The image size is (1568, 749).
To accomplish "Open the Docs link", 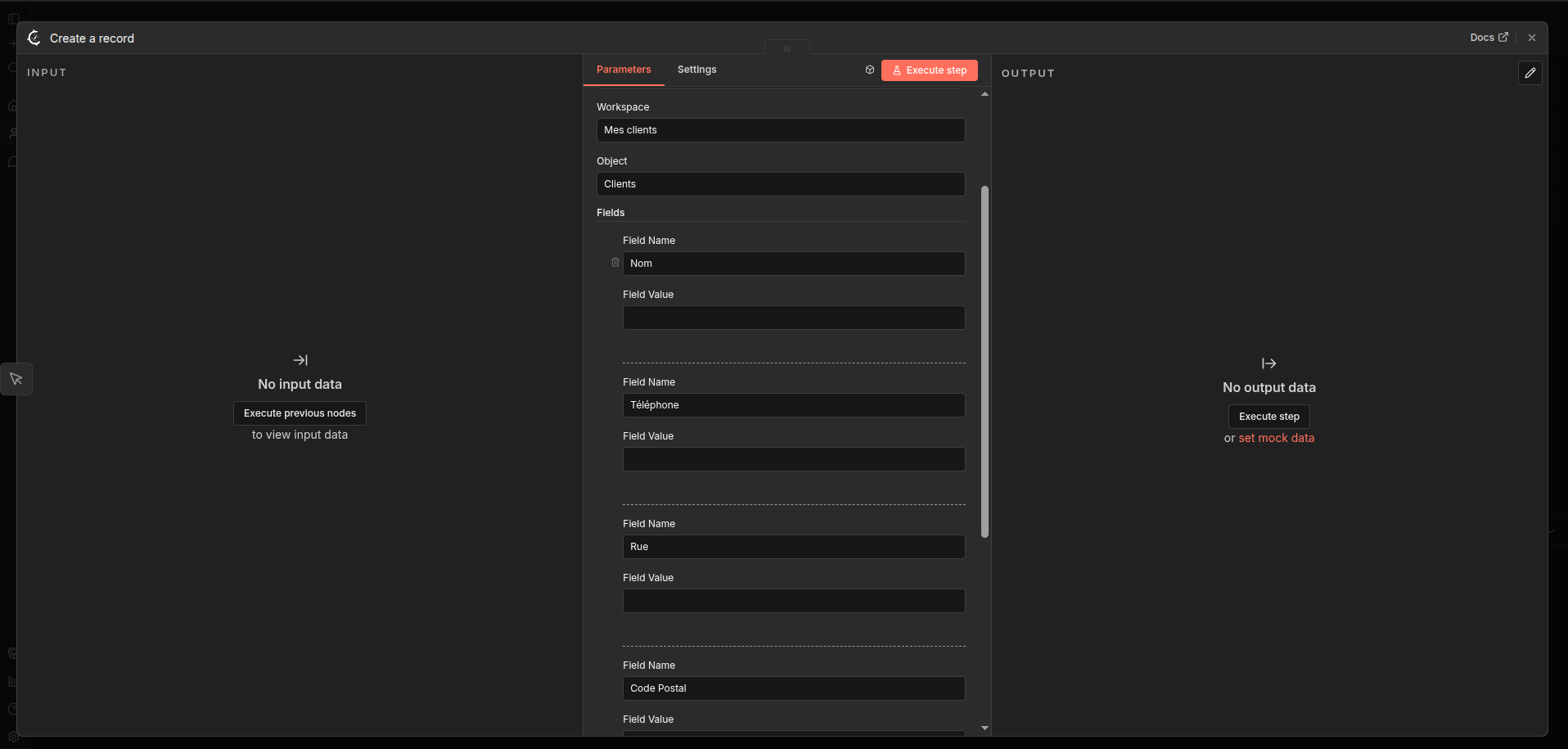I will tap(1488, 38).
